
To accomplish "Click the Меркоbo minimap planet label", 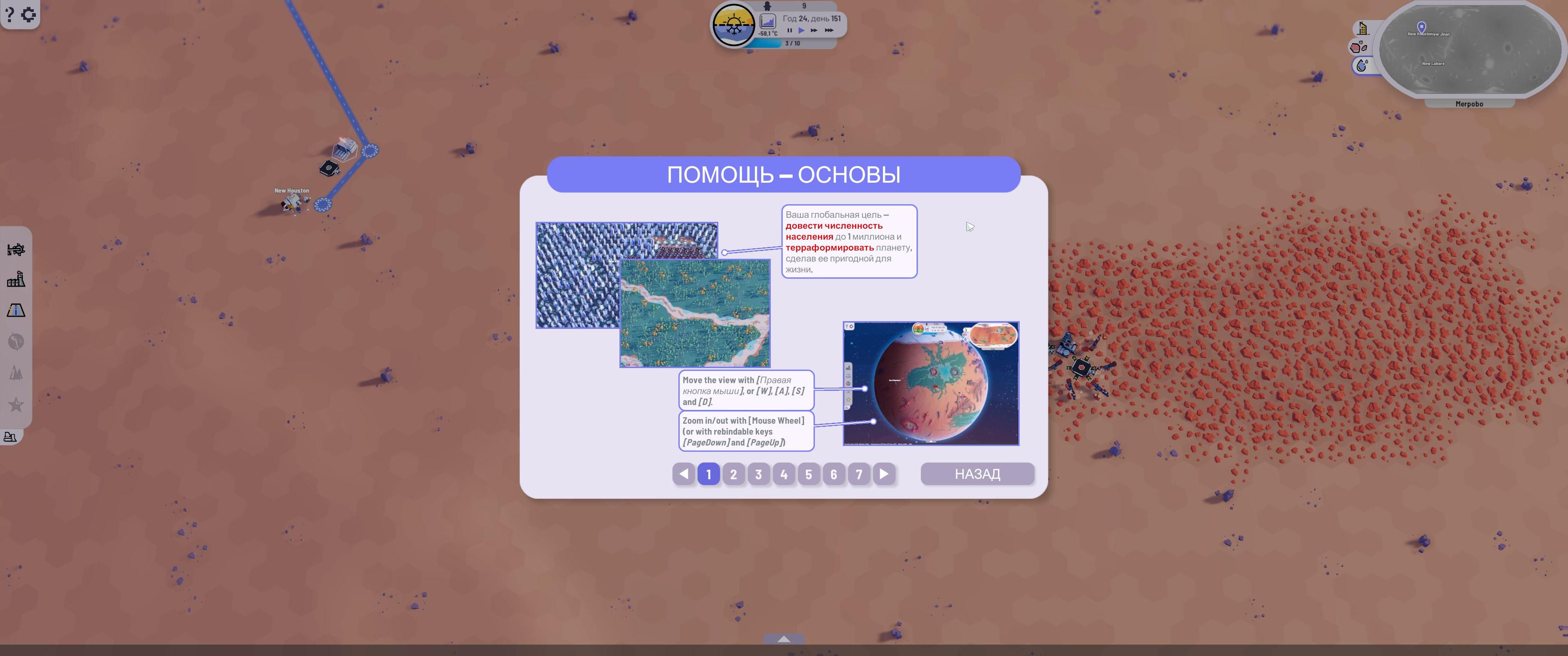I will pyautogui.click(x=1469, y=104).
